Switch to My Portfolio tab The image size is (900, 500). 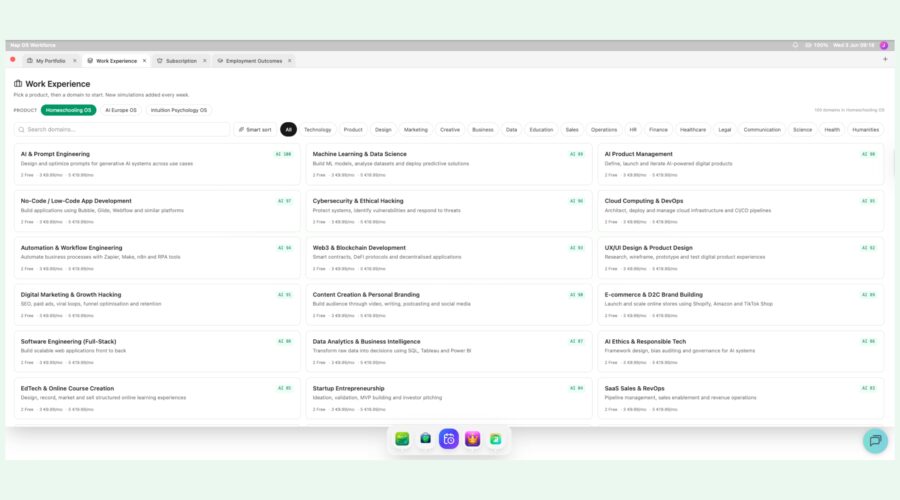(x=51, y=61)
